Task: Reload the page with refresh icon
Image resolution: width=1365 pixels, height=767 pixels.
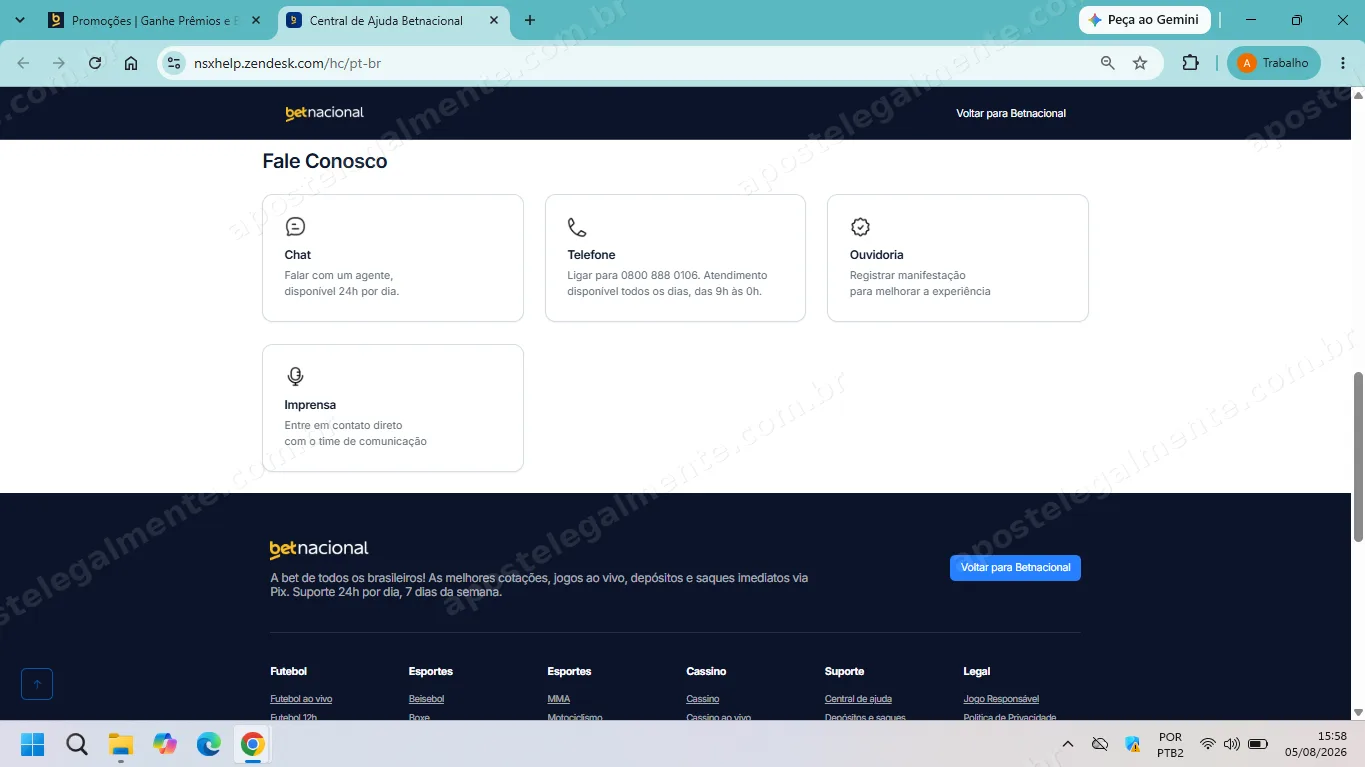Action: pos(95,63)
